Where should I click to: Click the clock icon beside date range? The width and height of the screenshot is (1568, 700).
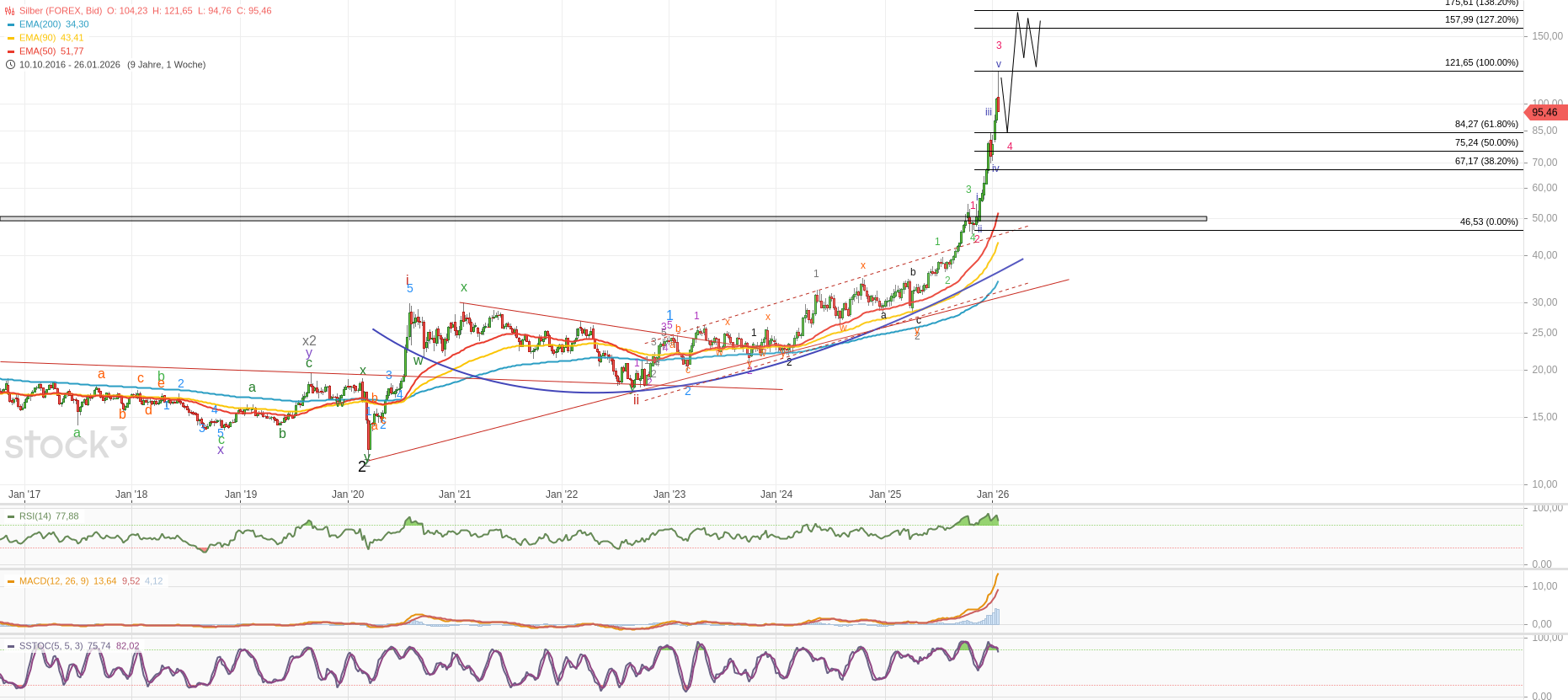click(10, 65)
